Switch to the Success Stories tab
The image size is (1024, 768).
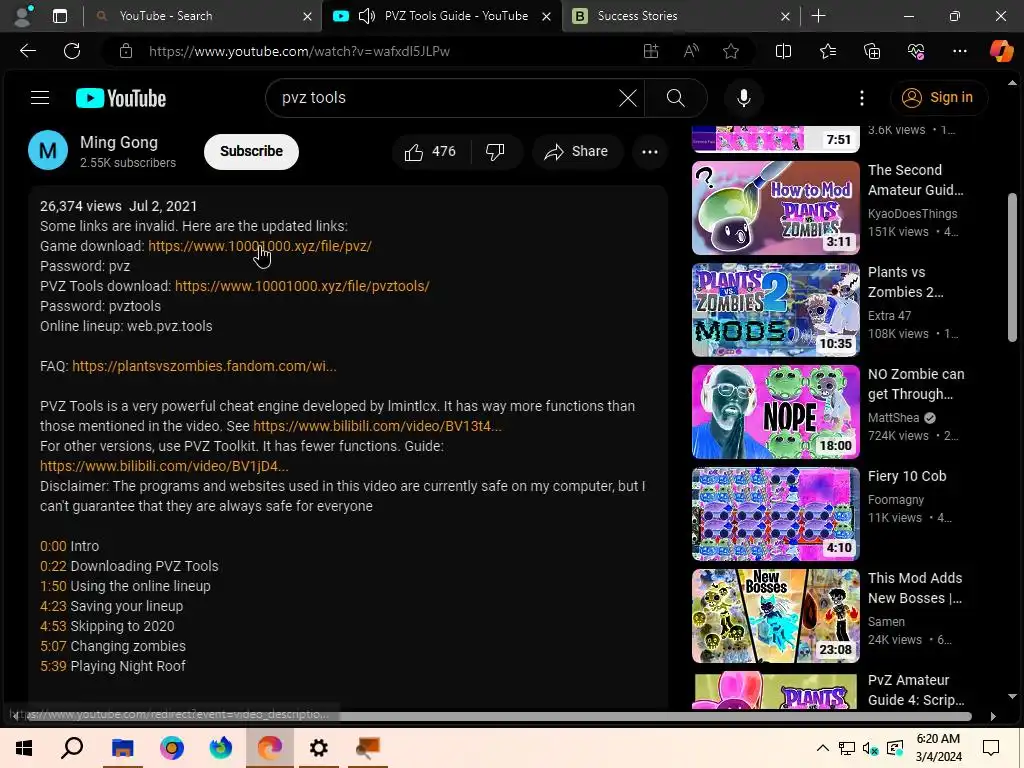pos(680,16)
